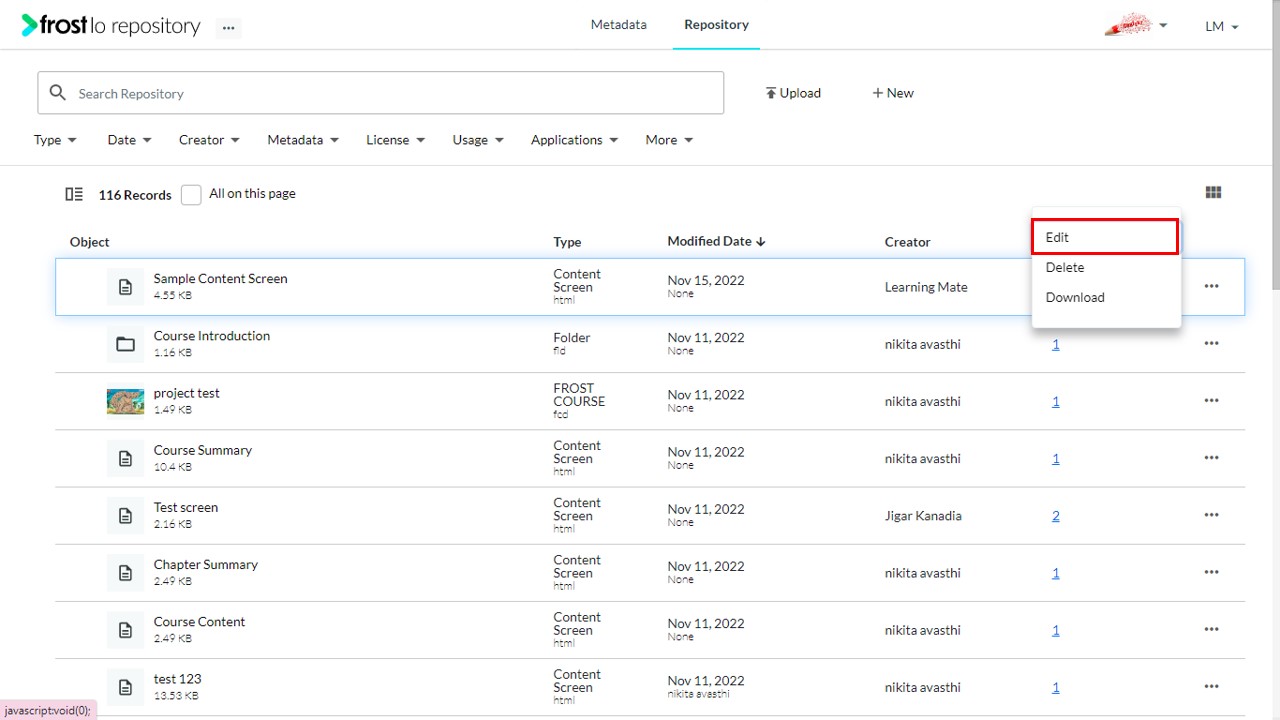Open the Applications filter dropdown

(x=574, y=140)
